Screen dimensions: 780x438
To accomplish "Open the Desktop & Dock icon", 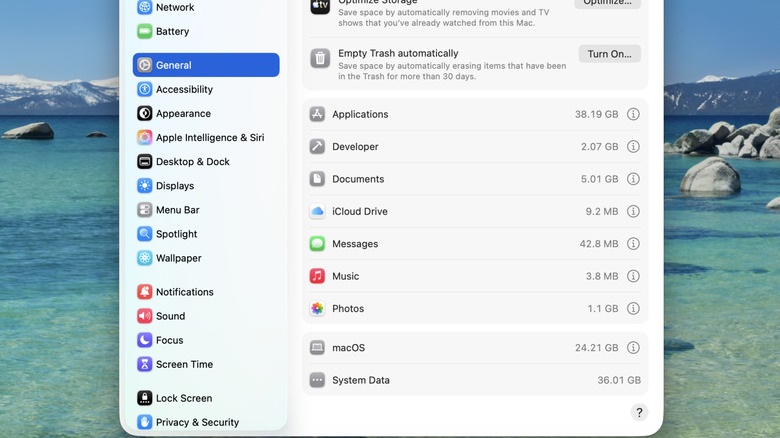I will tap(144, 162).
